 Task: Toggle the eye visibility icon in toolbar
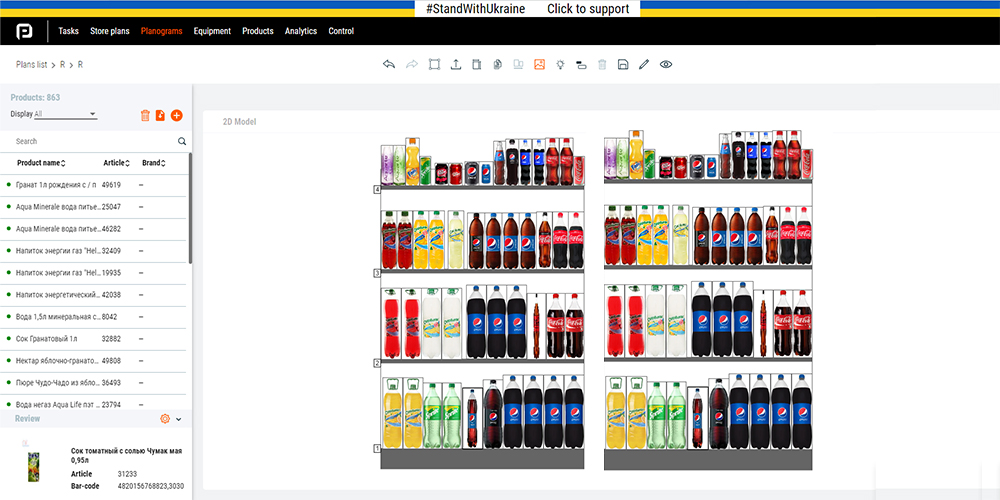666,64
